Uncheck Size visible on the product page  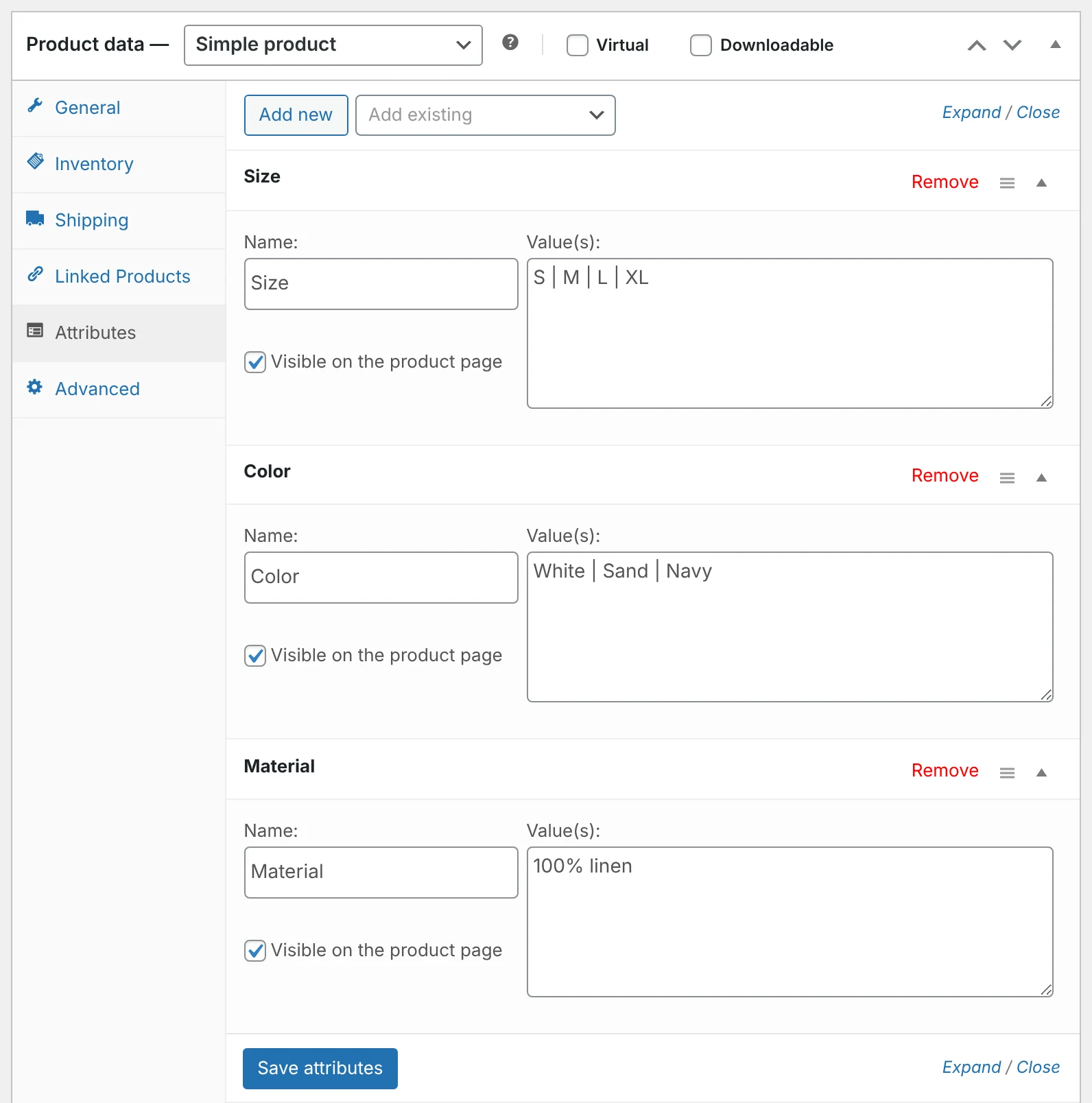(x=255, y=362)
